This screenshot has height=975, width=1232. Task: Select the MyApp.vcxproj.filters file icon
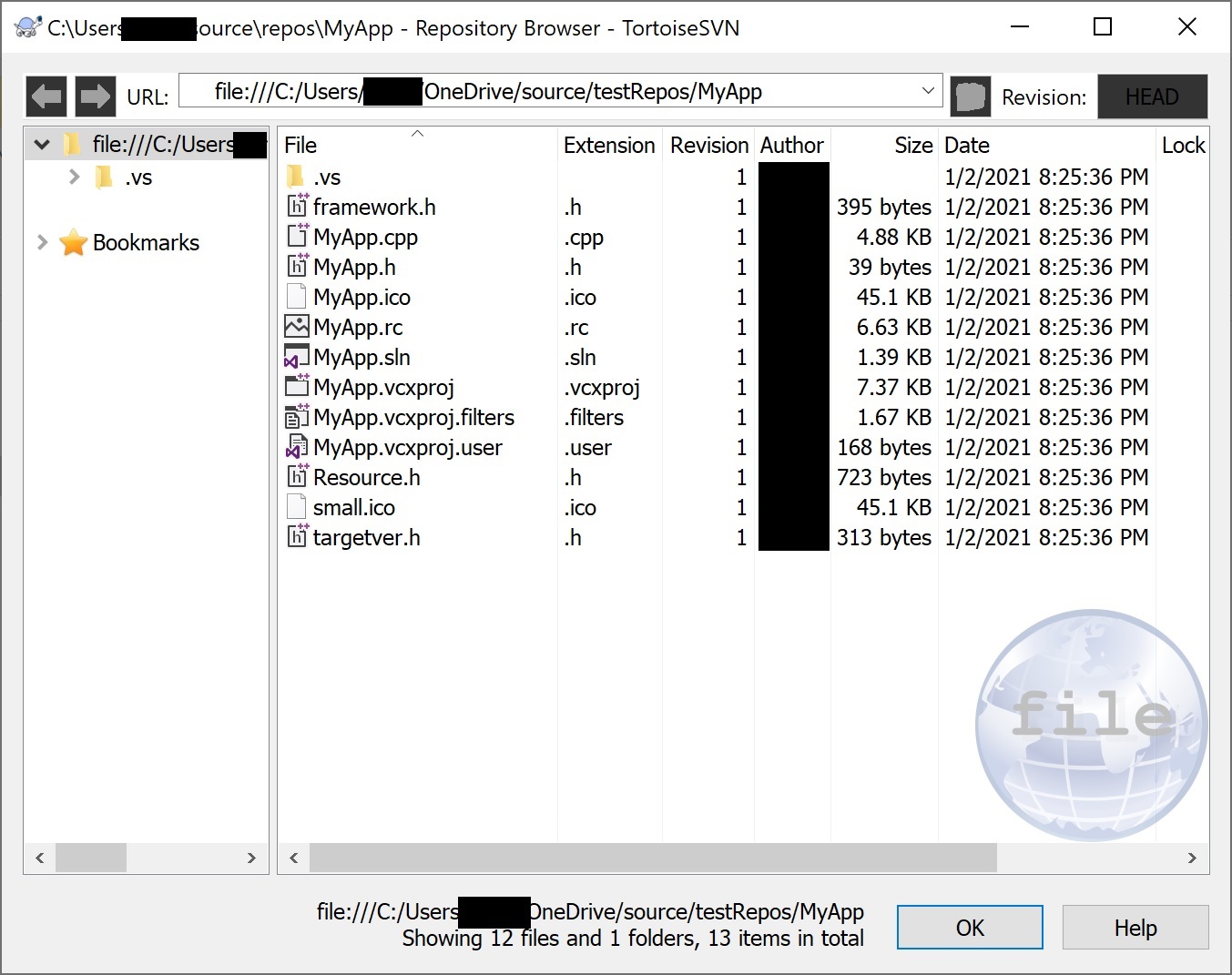296,418
